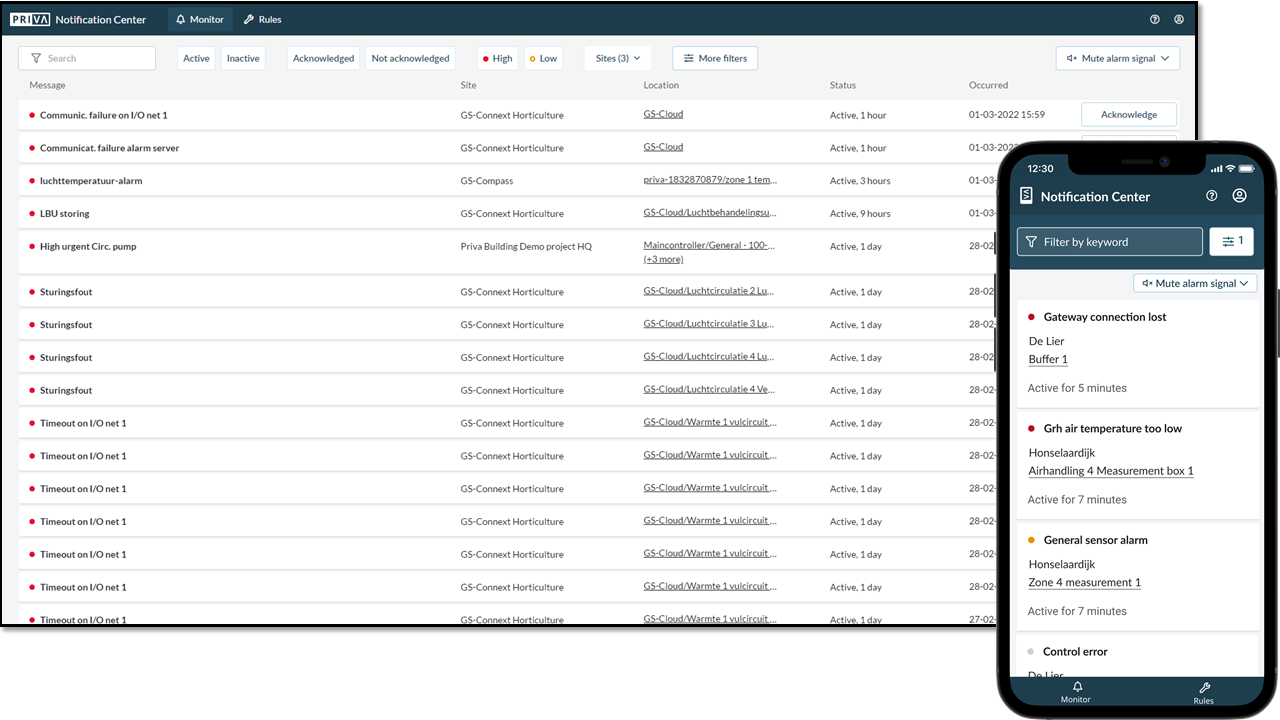Toggle the Not acknowledged filter chip
Screen dimensions: 1280x720
(x=410, y=58)
